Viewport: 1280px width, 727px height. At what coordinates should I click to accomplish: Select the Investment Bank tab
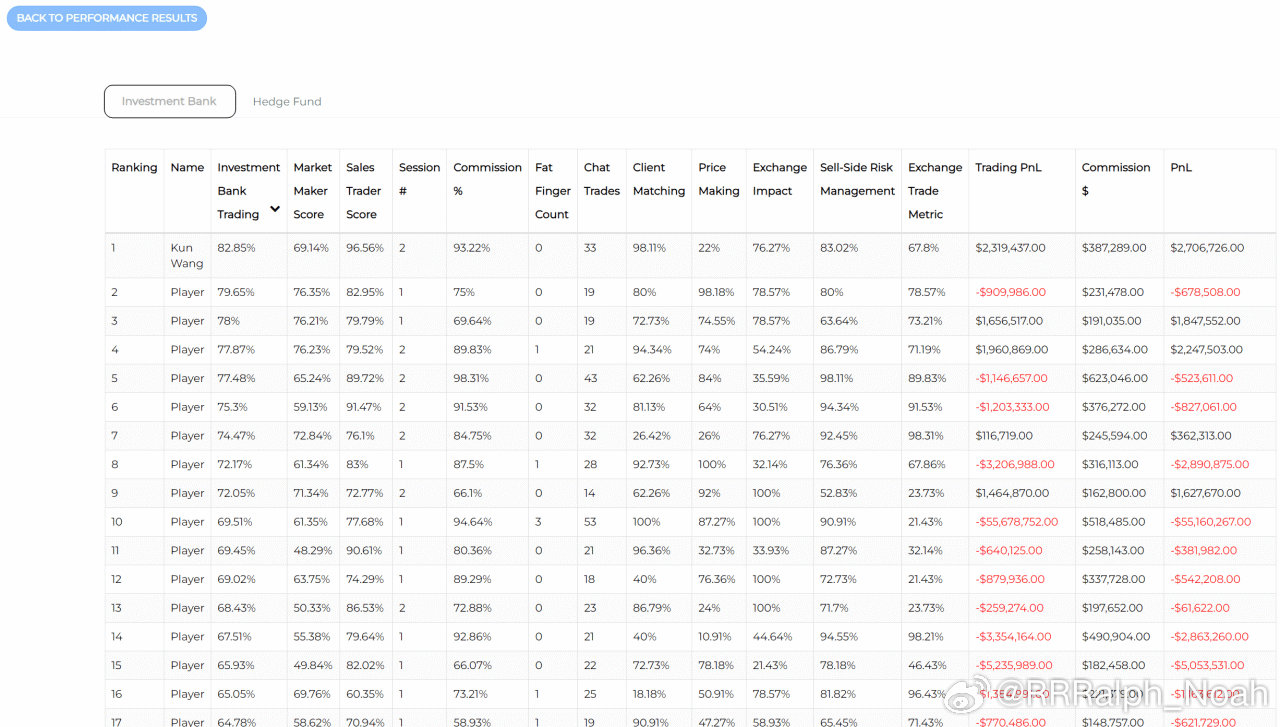pos(170,101)
